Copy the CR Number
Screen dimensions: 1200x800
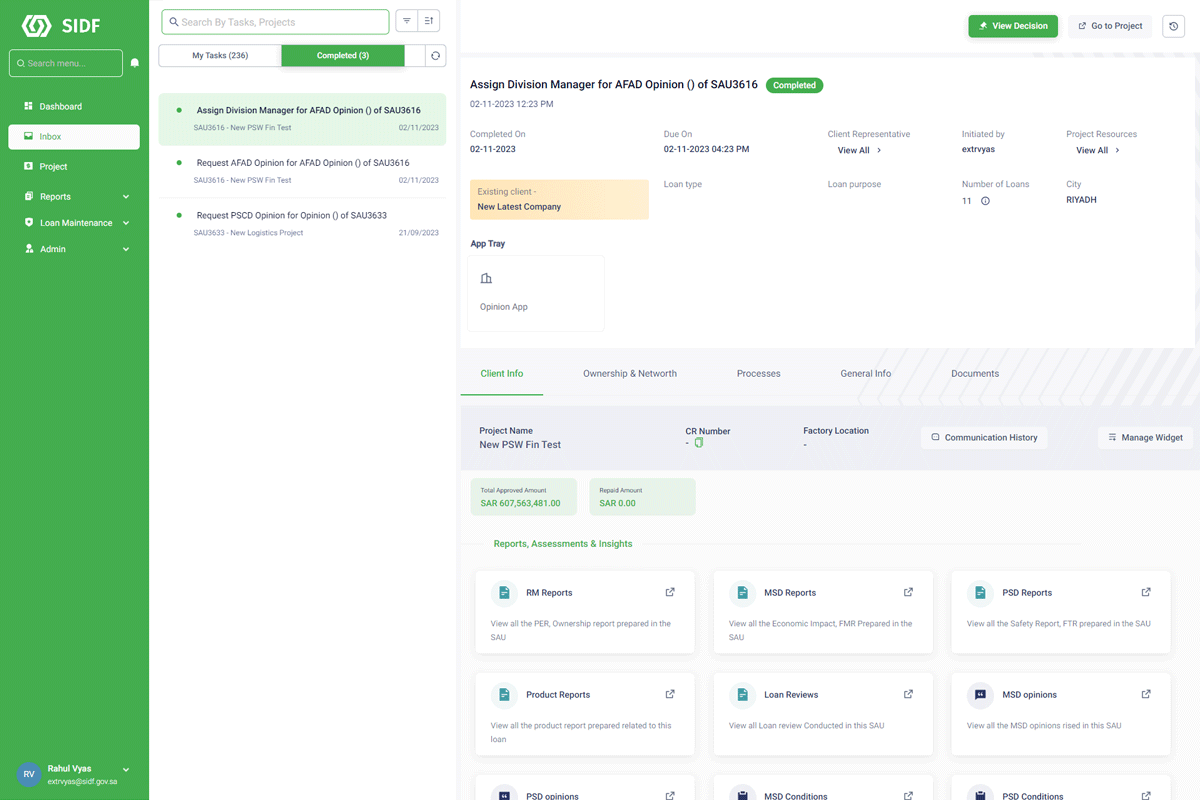pyautogui.click(x=699, y=443)
